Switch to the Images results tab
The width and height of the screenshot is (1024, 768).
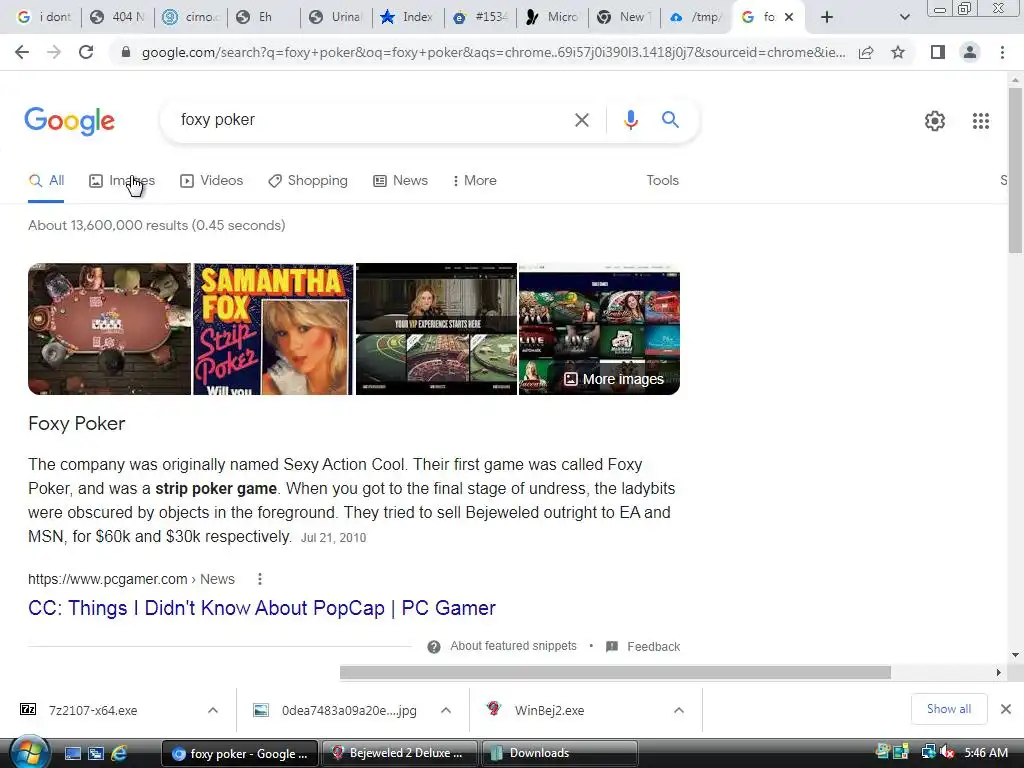tap(122, 180)
